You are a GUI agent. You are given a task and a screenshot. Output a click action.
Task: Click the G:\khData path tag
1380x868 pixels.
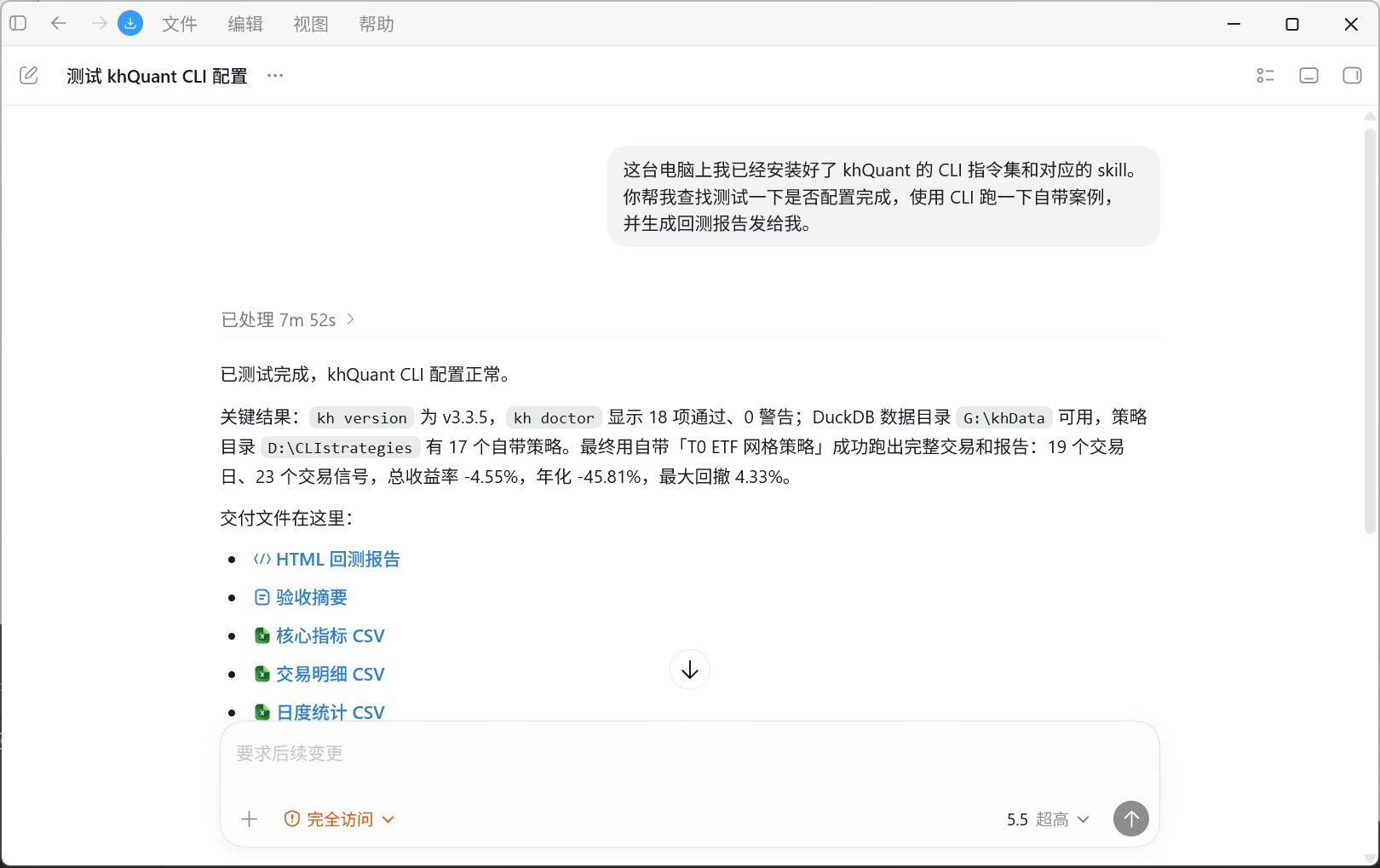pos(1003,417)
